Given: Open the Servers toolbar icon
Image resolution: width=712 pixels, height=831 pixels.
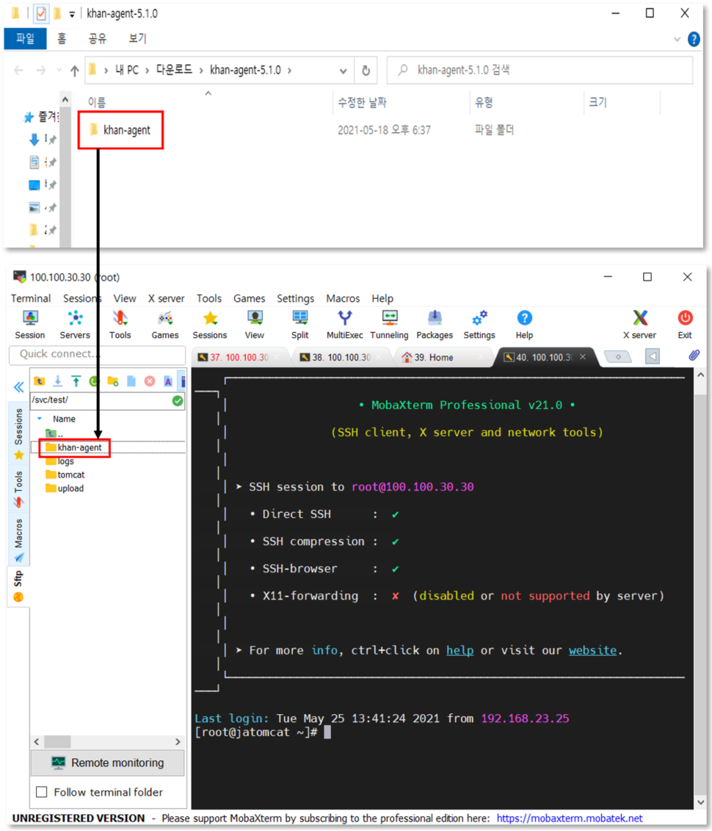Looking at the screenshot, I should 75,323.
